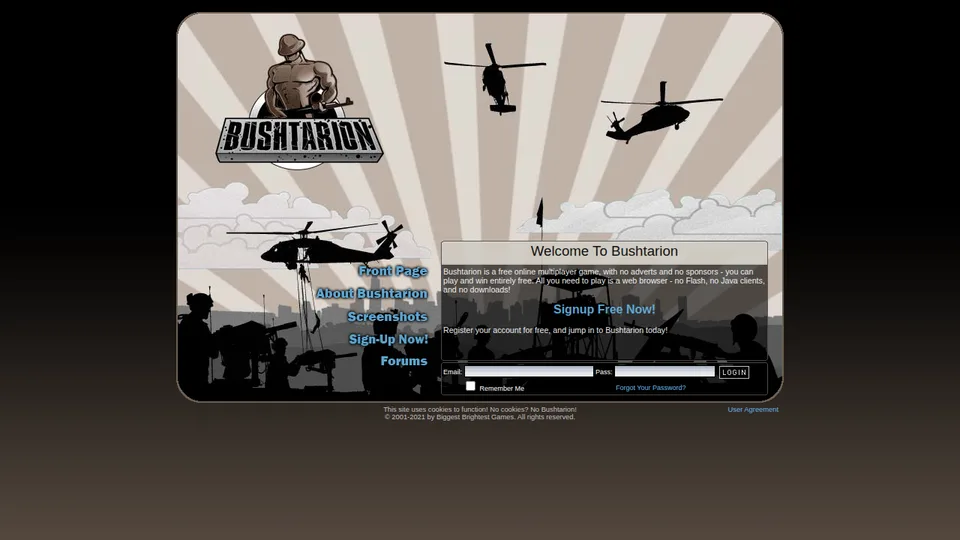Click the 'Register your account for free' text

click(555, 330)
